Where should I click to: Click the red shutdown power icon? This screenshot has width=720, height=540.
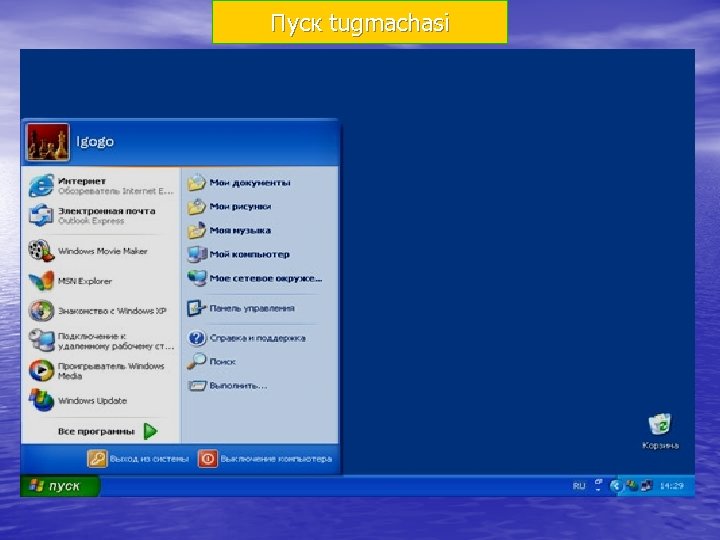pyautogui.click(x=208, y=459)
